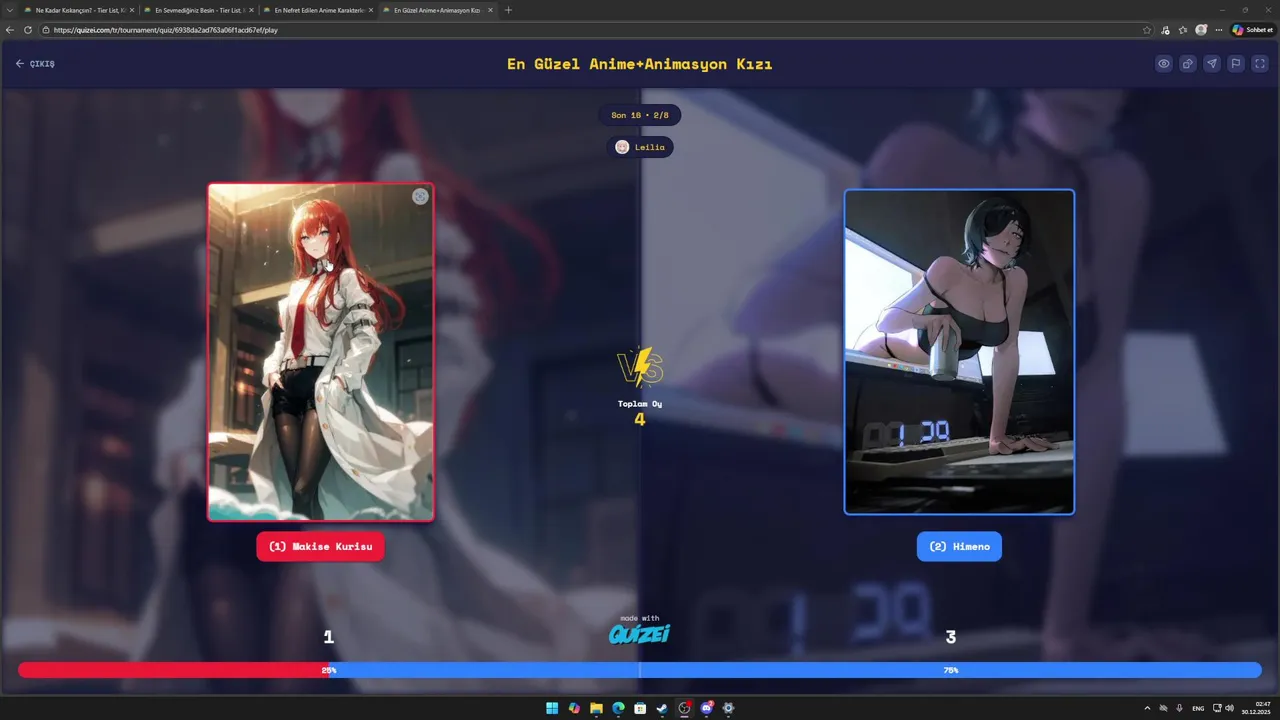Click the red 25% vote bar segment
The height and width of the screenshot is (720, 1280).
tap(173, 670)
